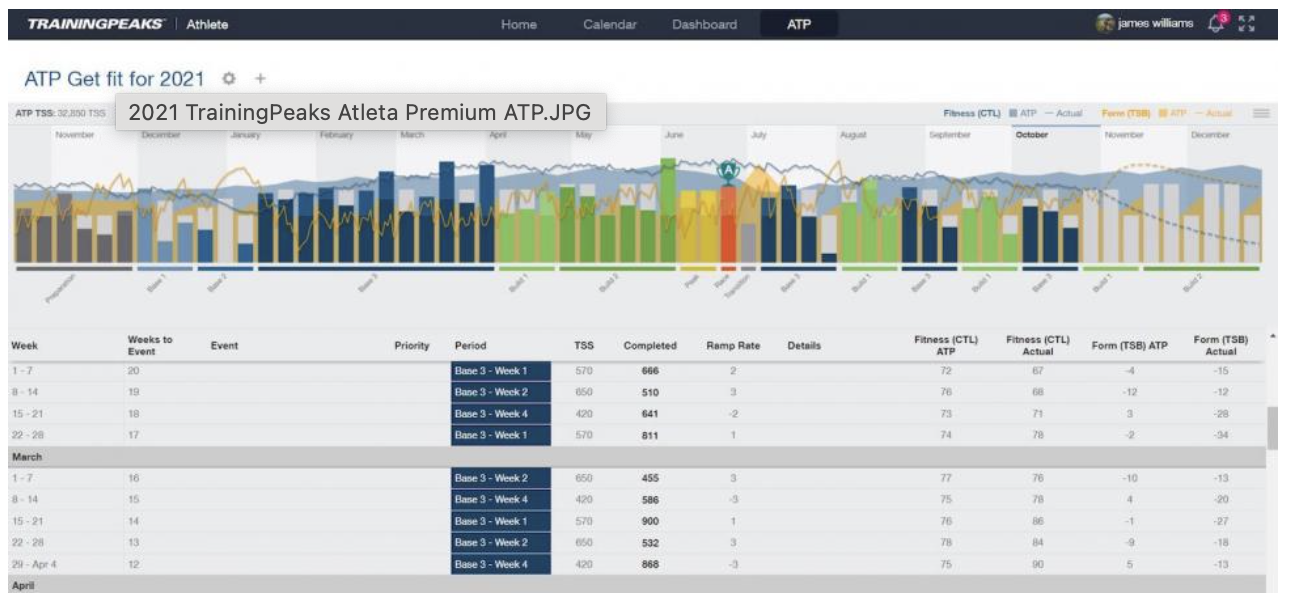The width and height of the screenshot is (1294, 604).
Task: Switch to the Calendar tab
Action: 610,25
